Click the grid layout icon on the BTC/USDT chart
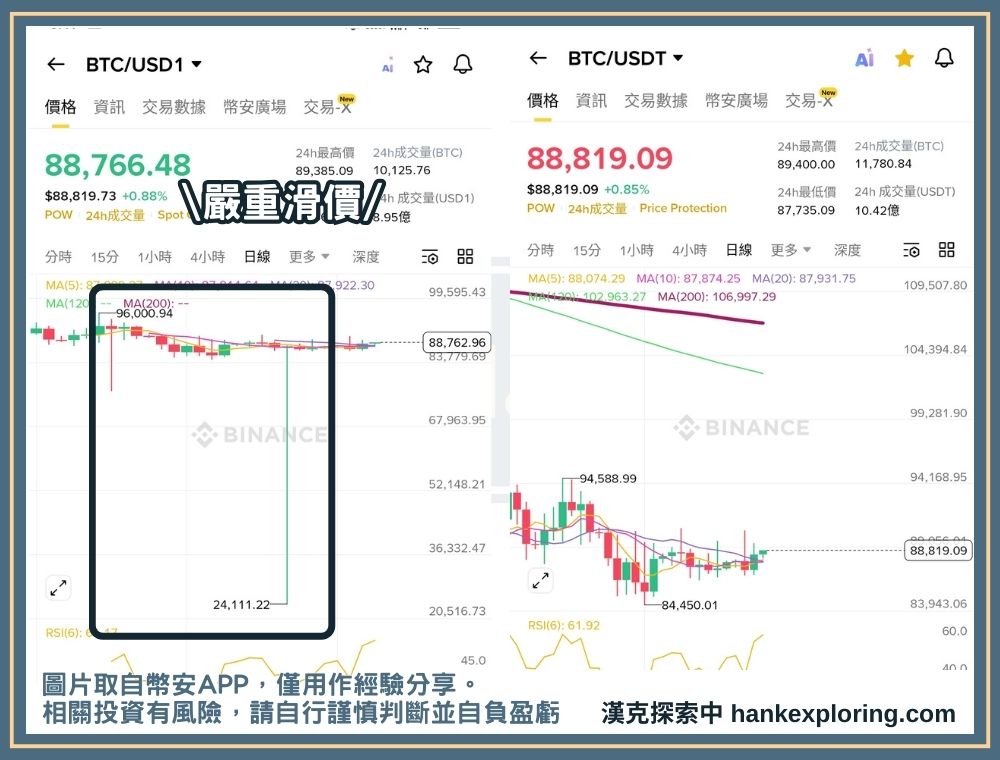The height and width of the screenshot is (760, 1000). point(946,250)
